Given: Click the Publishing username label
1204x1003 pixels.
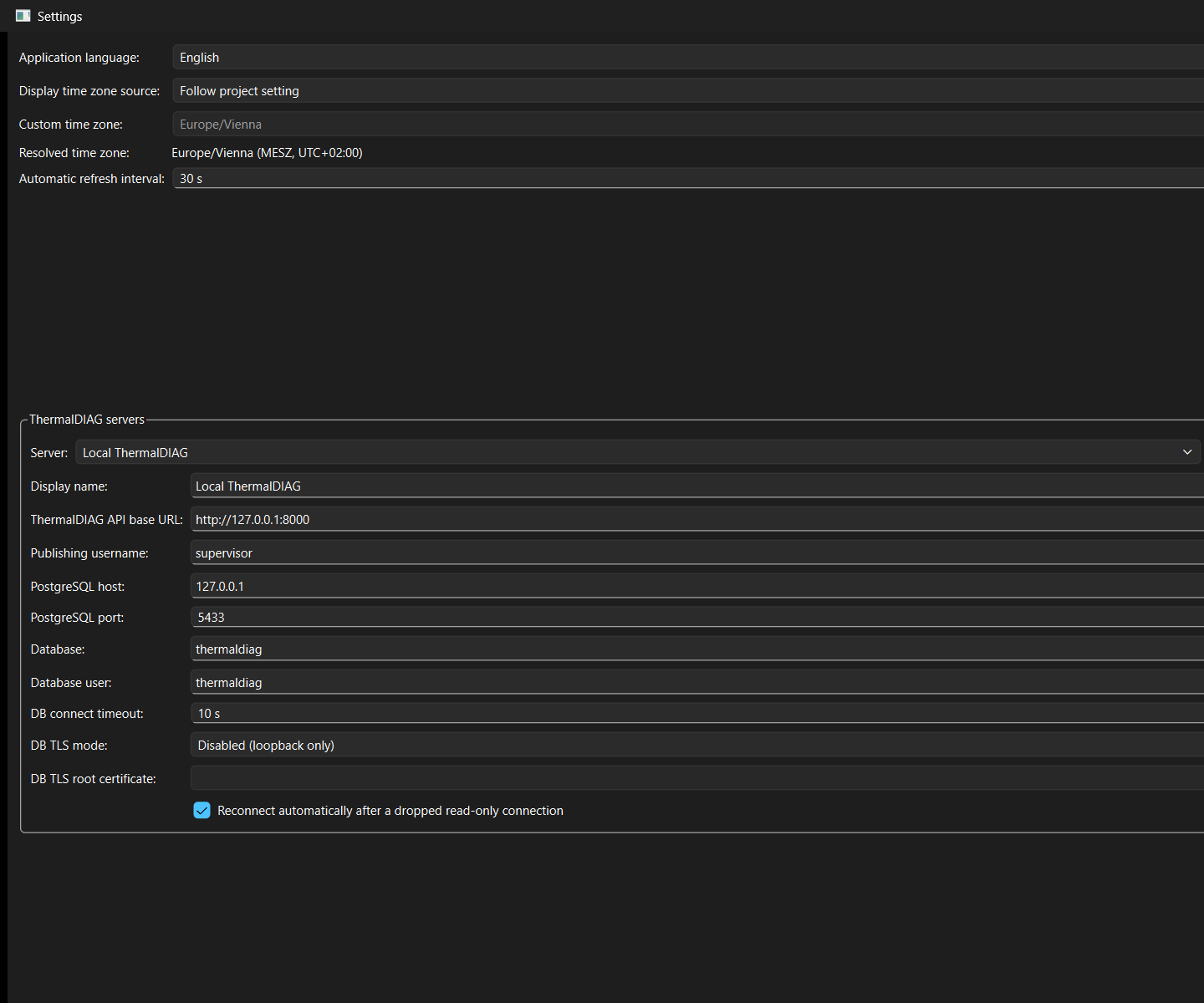Looking at the screenshot, I should click(x=89, y=553).
